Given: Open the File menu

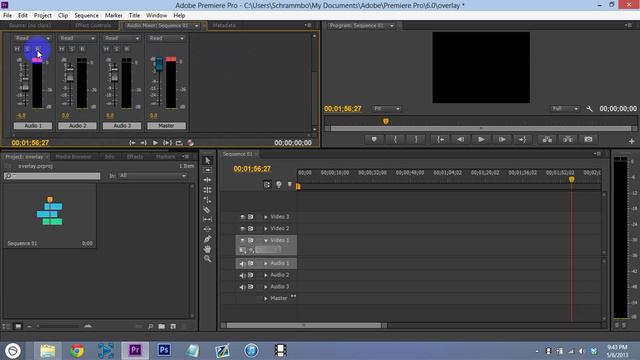Looking at the screenshot, I should point(7,16).
